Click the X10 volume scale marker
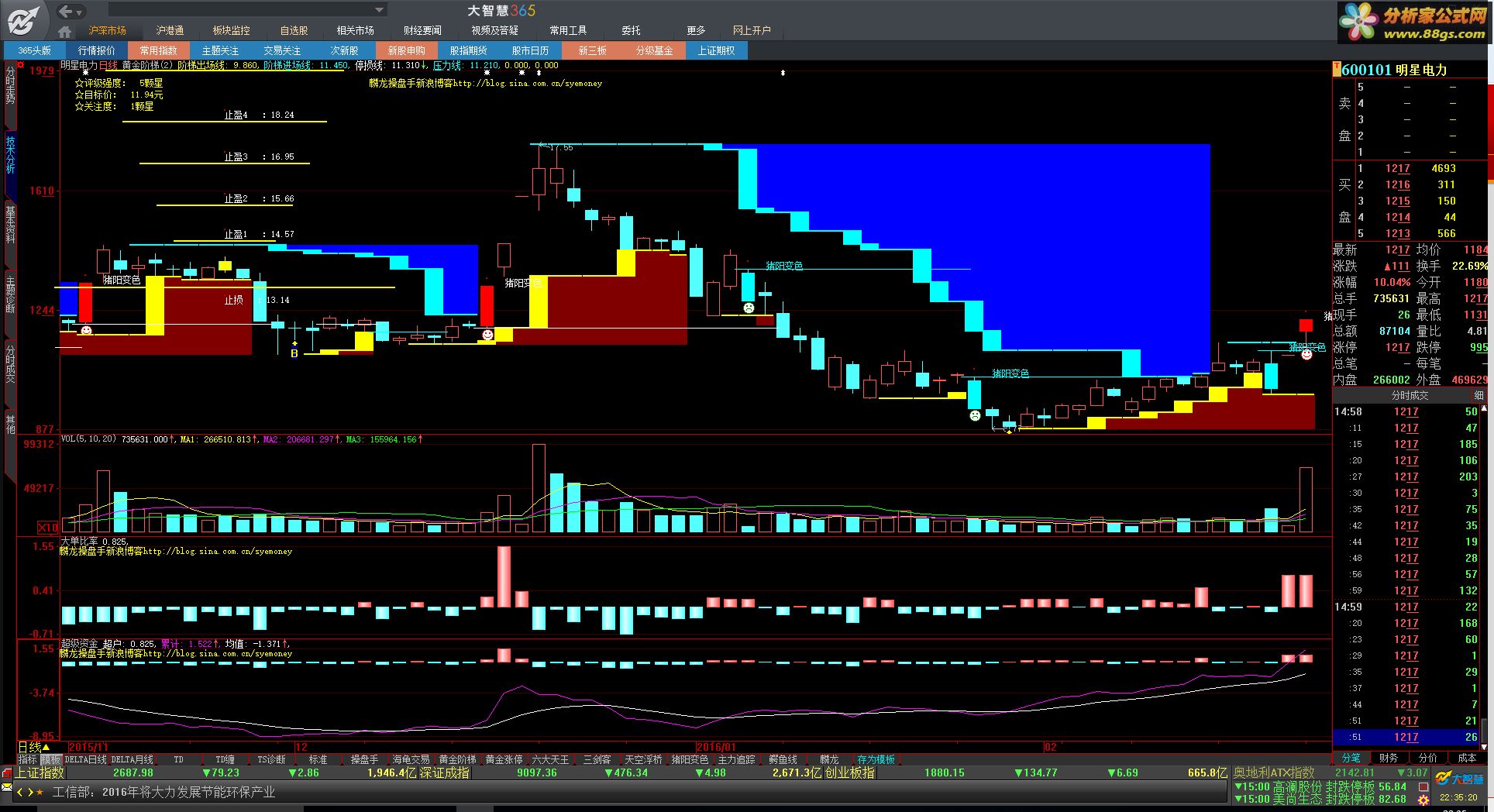The height and width of the screenshot is (812, 1494). coord(48,527)
